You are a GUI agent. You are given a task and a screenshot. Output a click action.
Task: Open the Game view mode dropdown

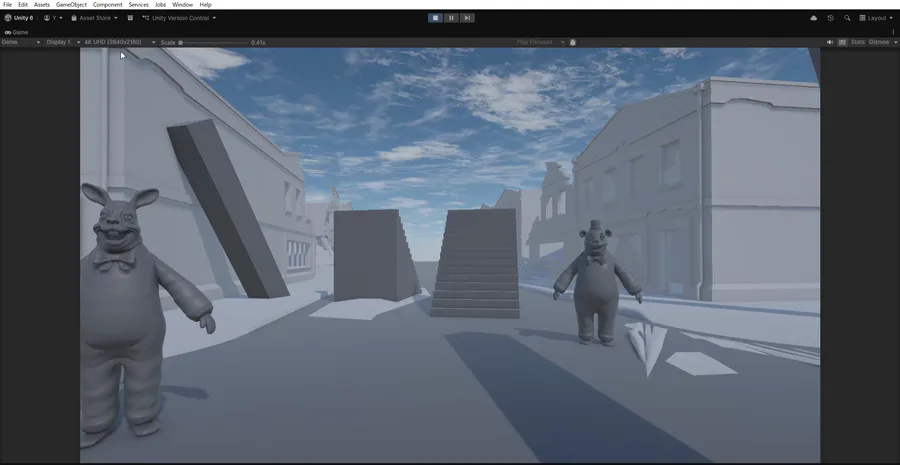coord(21,42)
